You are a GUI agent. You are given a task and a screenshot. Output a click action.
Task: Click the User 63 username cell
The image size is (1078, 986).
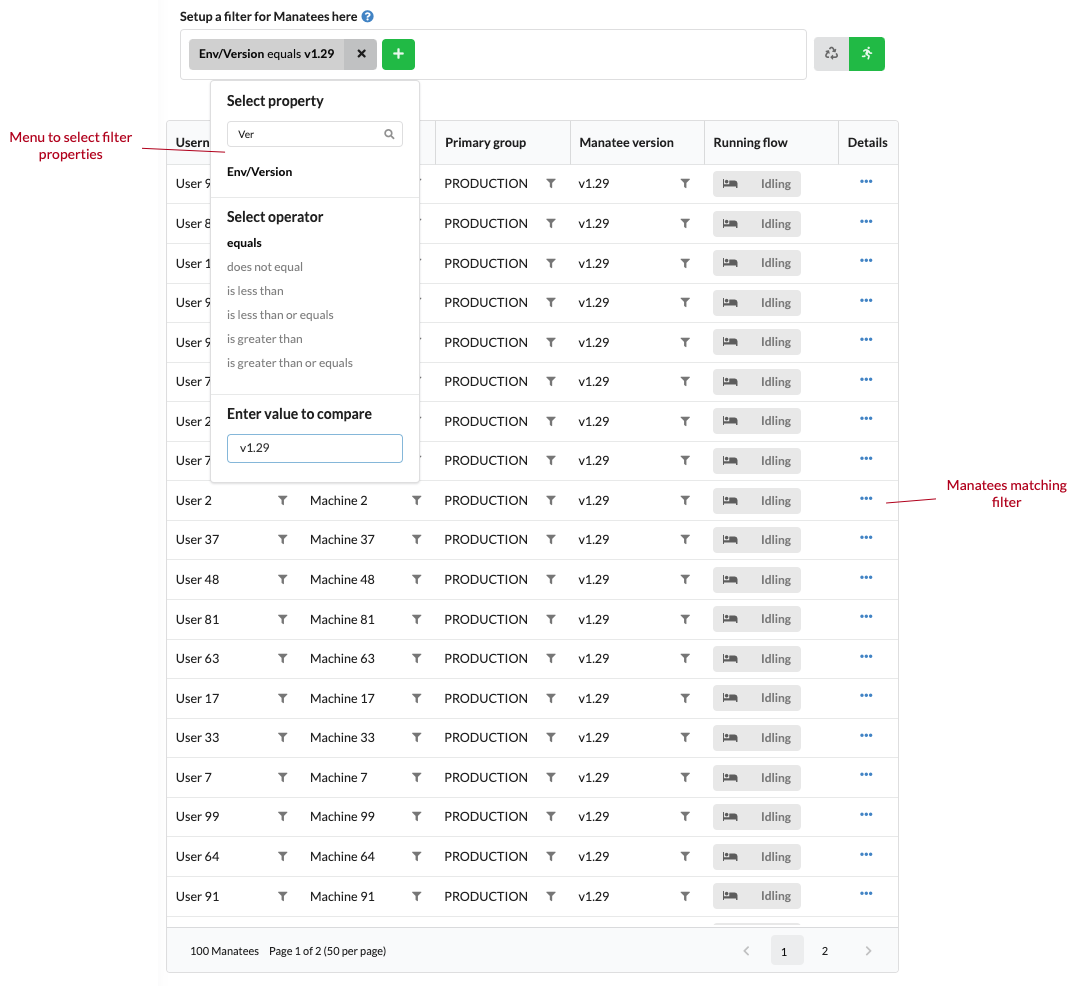click(197, 659)
